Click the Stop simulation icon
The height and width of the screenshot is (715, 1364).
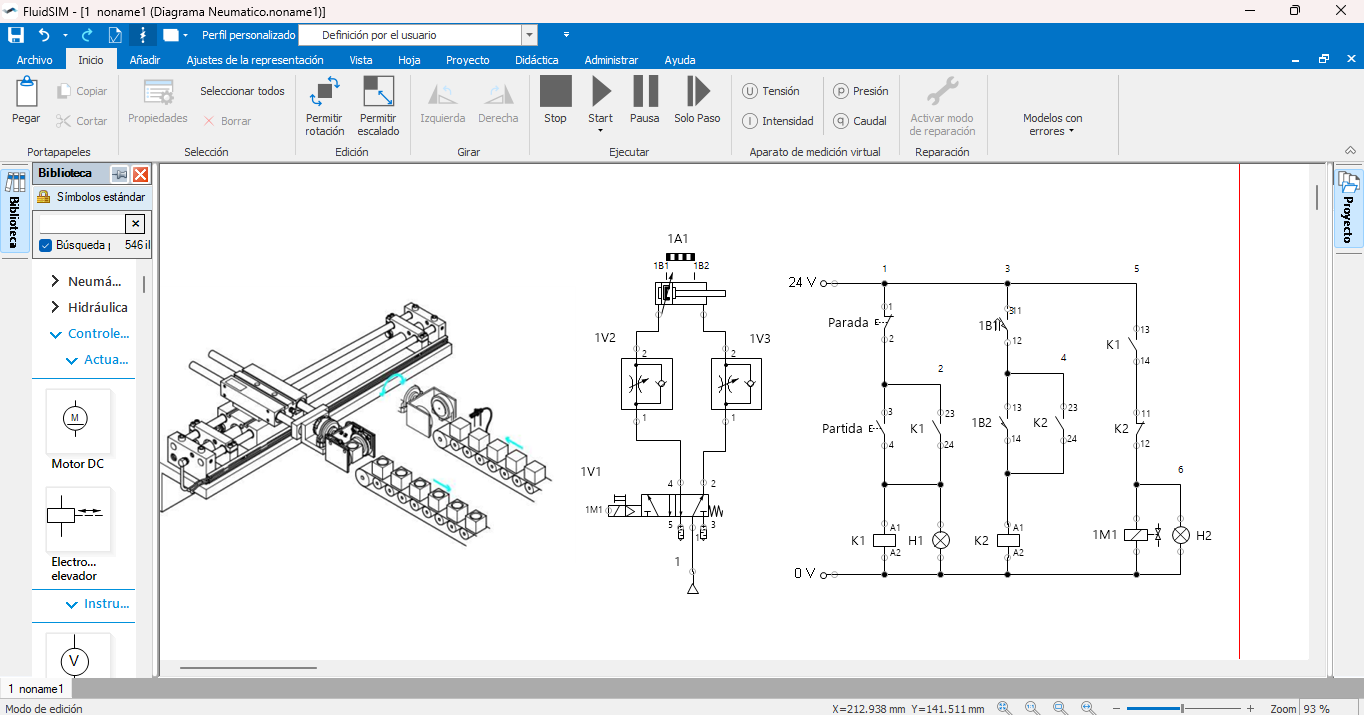(x=555, y=92)
